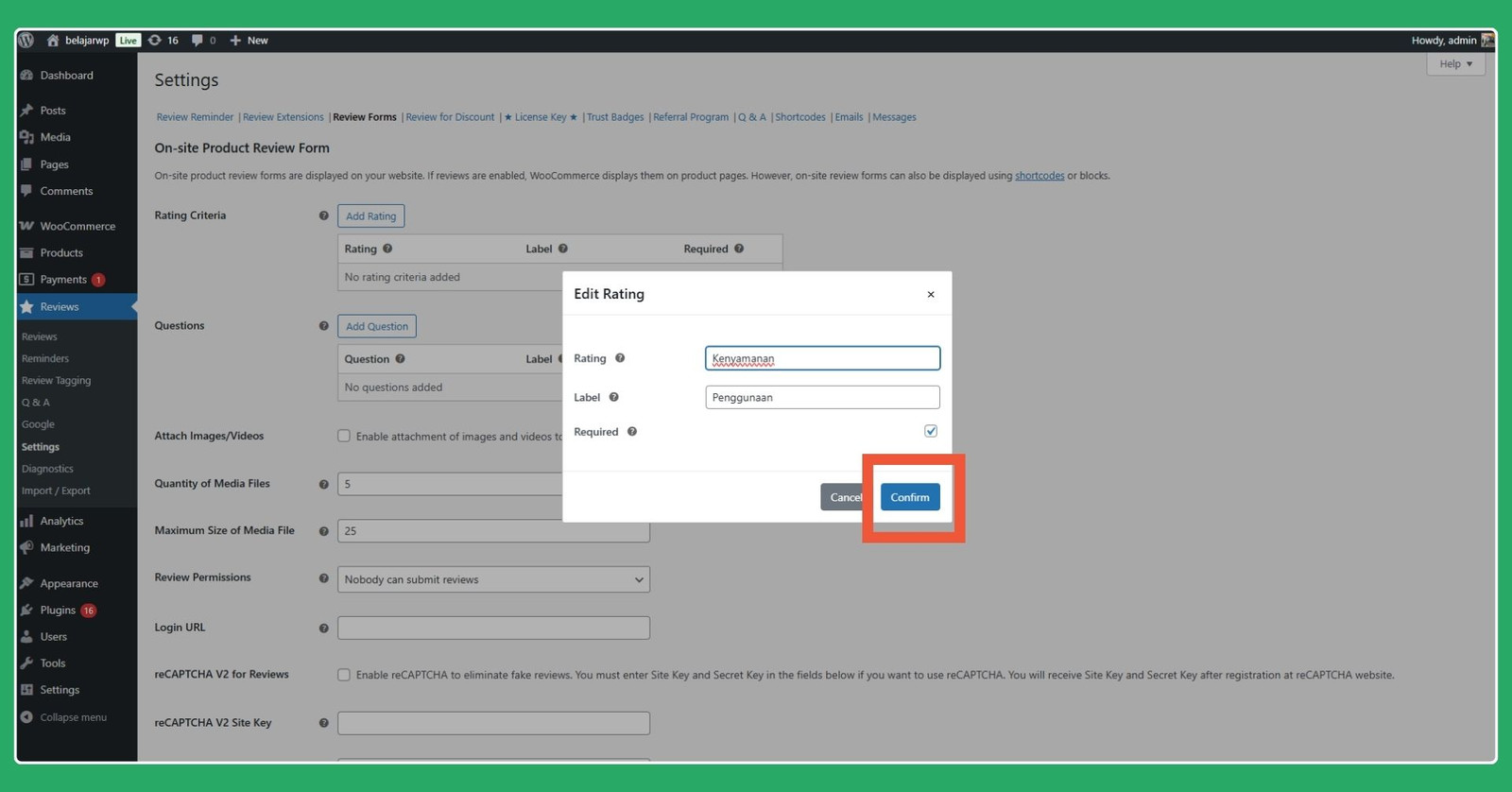The height and width of the screenshot is (792, 1512).
Task: Switch to Emails tab
Action: (849, 117)
